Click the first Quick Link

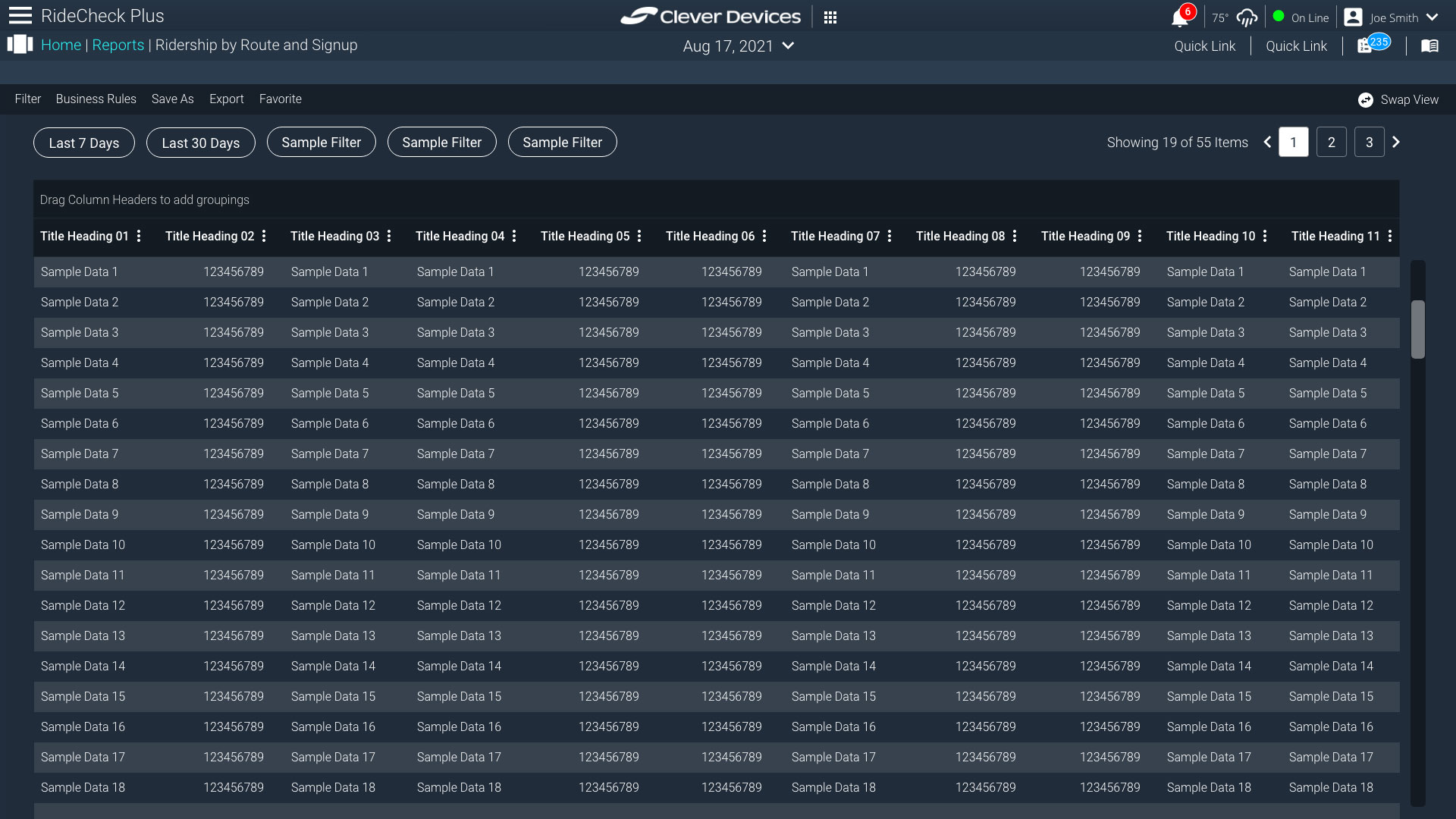tap(1205, 46)
